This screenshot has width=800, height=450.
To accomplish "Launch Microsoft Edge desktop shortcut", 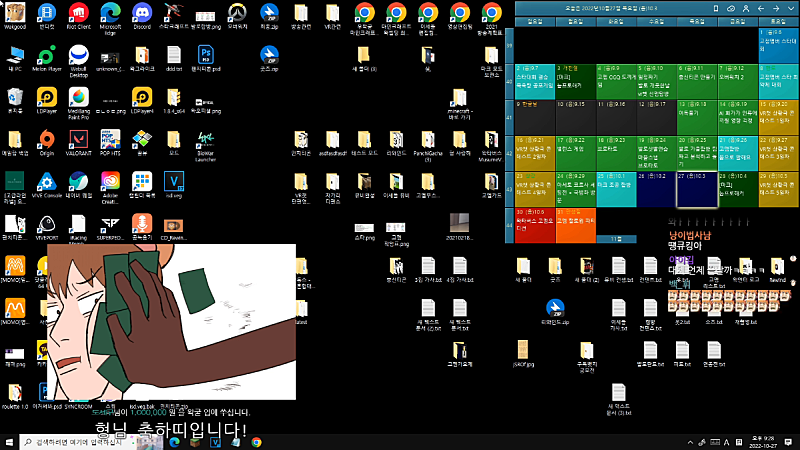I will click(110, 15).
